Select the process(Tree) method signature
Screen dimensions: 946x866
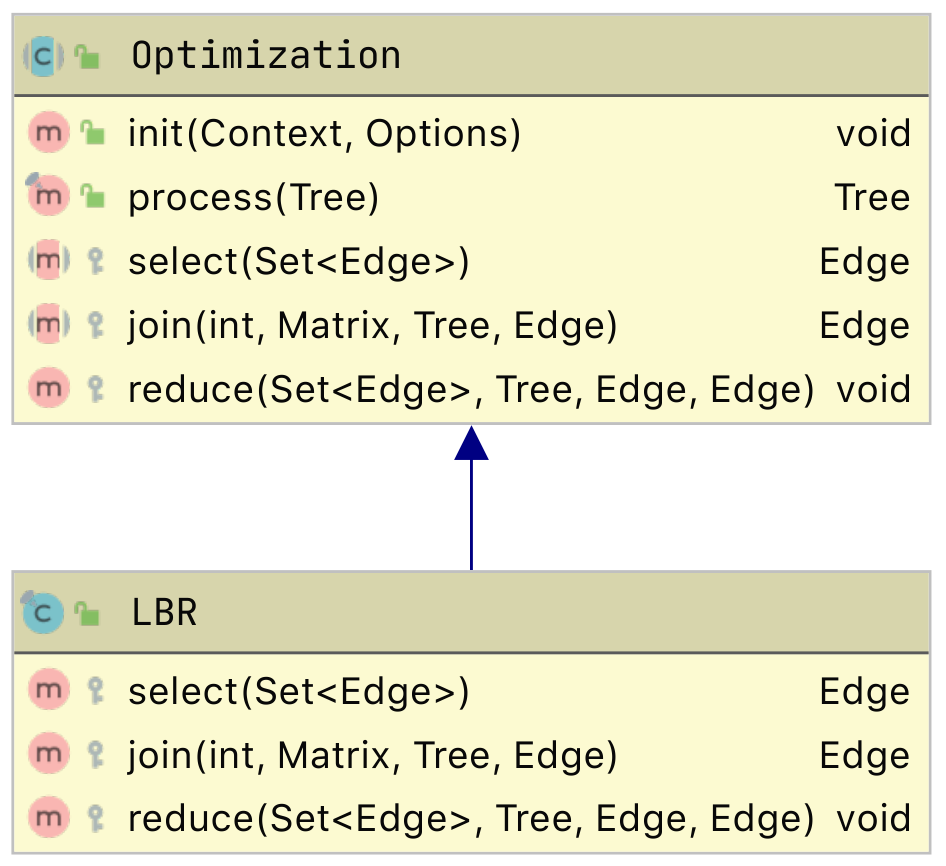click(253, 197)
